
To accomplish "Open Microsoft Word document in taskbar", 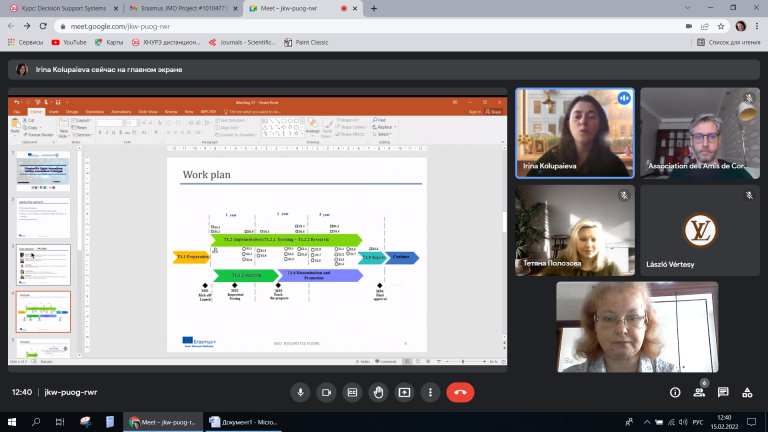I will click(243, 422).
